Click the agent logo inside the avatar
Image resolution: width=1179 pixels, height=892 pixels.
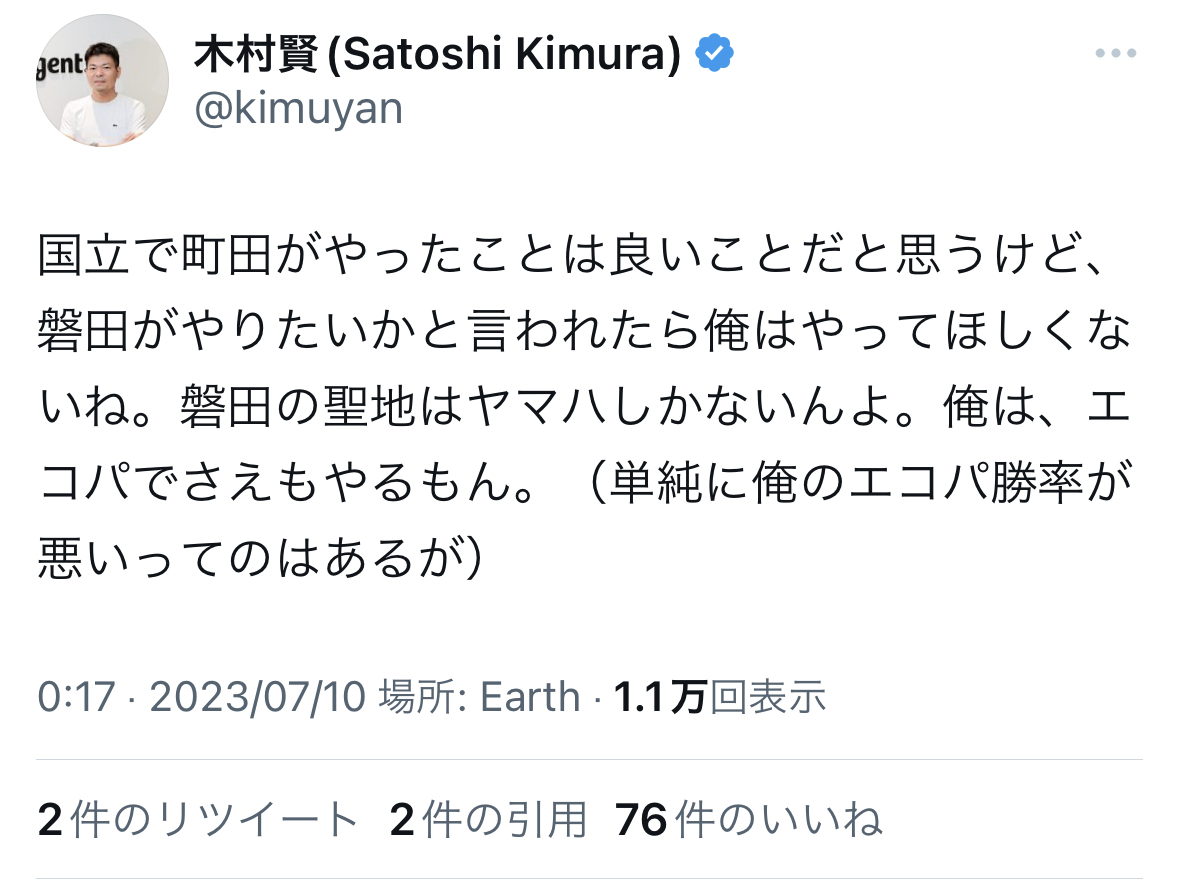pyautogui.click(x=60, y=65)
